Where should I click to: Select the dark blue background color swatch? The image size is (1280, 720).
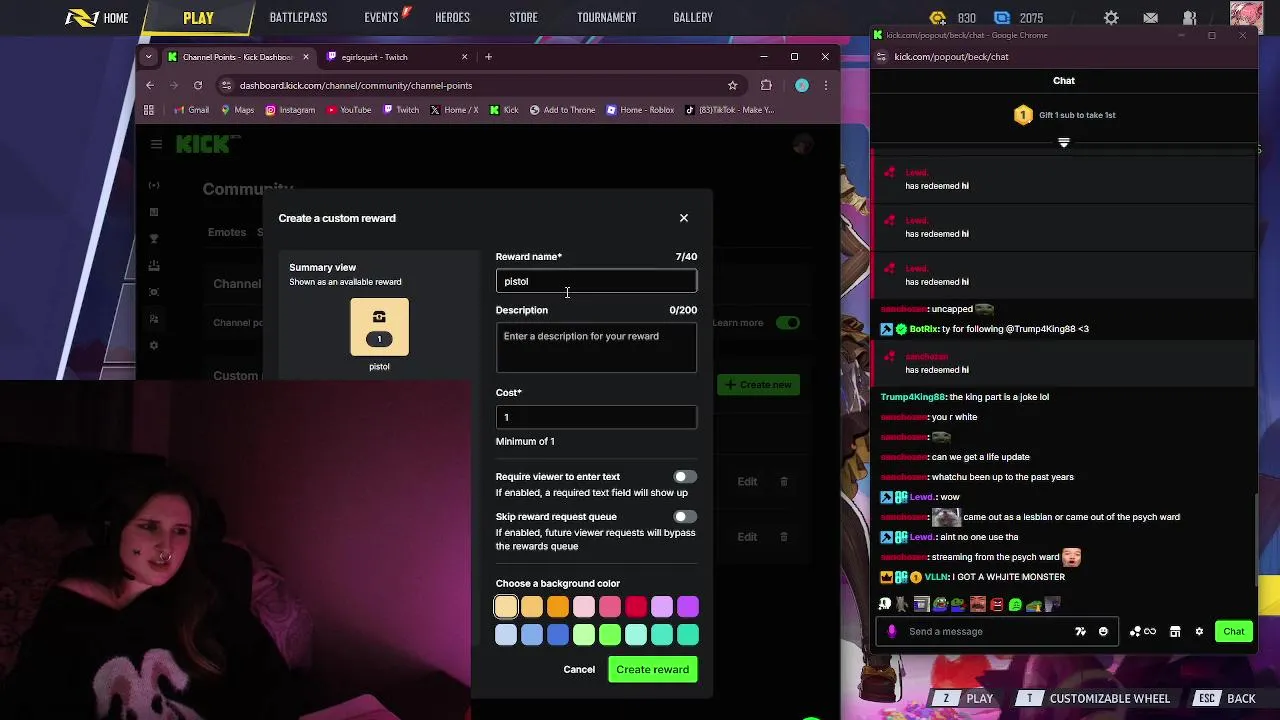[558, 635]
